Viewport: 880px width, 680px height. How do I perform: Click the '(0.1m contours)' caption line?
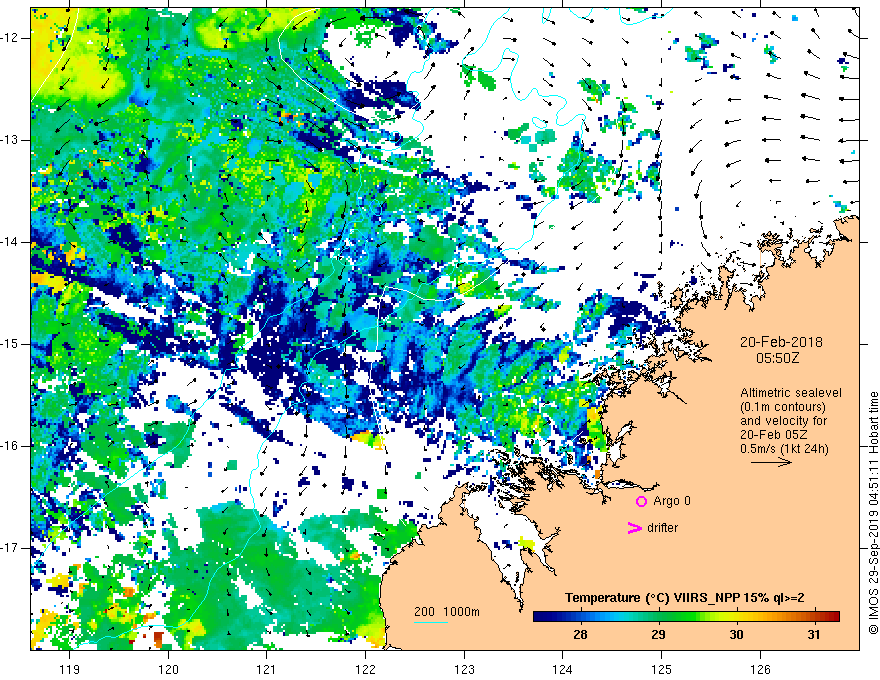[782, 407]
